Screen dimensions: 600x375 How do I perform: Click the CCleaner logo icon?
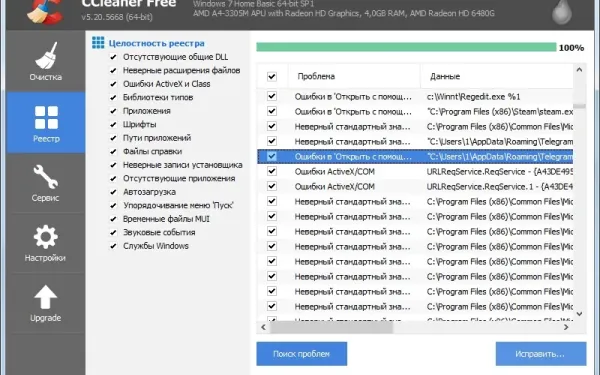(45, 11)
